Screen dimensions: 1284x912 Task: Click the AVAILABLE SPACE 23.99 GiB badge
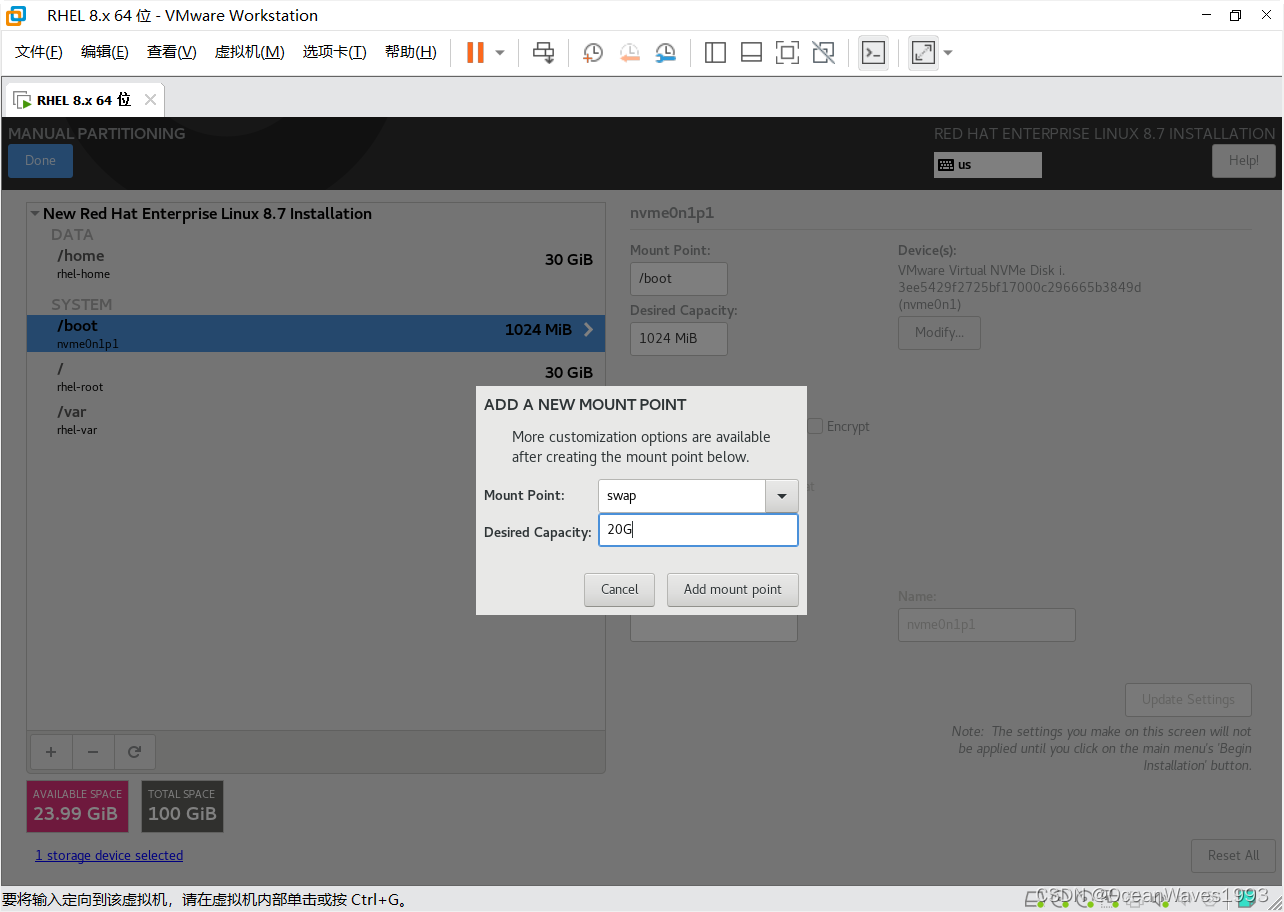pyautogui.click(x=76, y=806)
